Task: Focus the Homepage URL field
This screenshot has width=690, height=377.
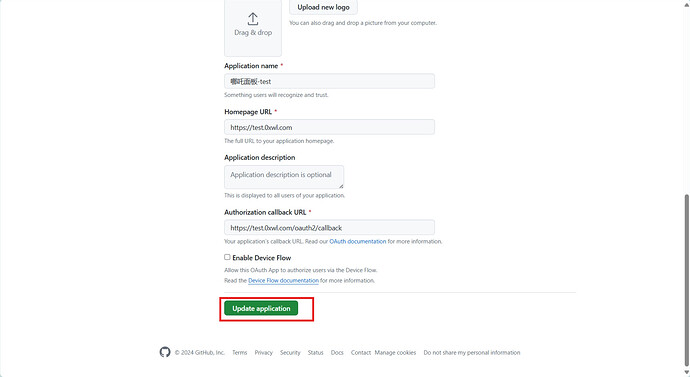Action: 330,127
